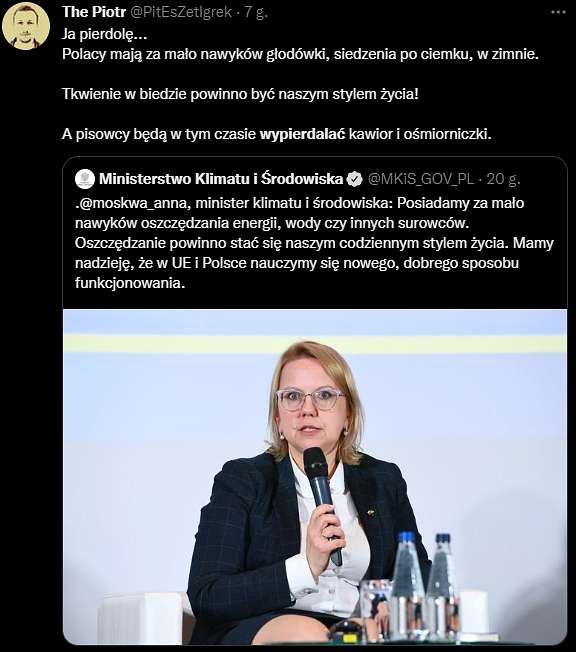
Task: Click the verified badge next to Ministerstwo
Action: click(x=354, y=179)
